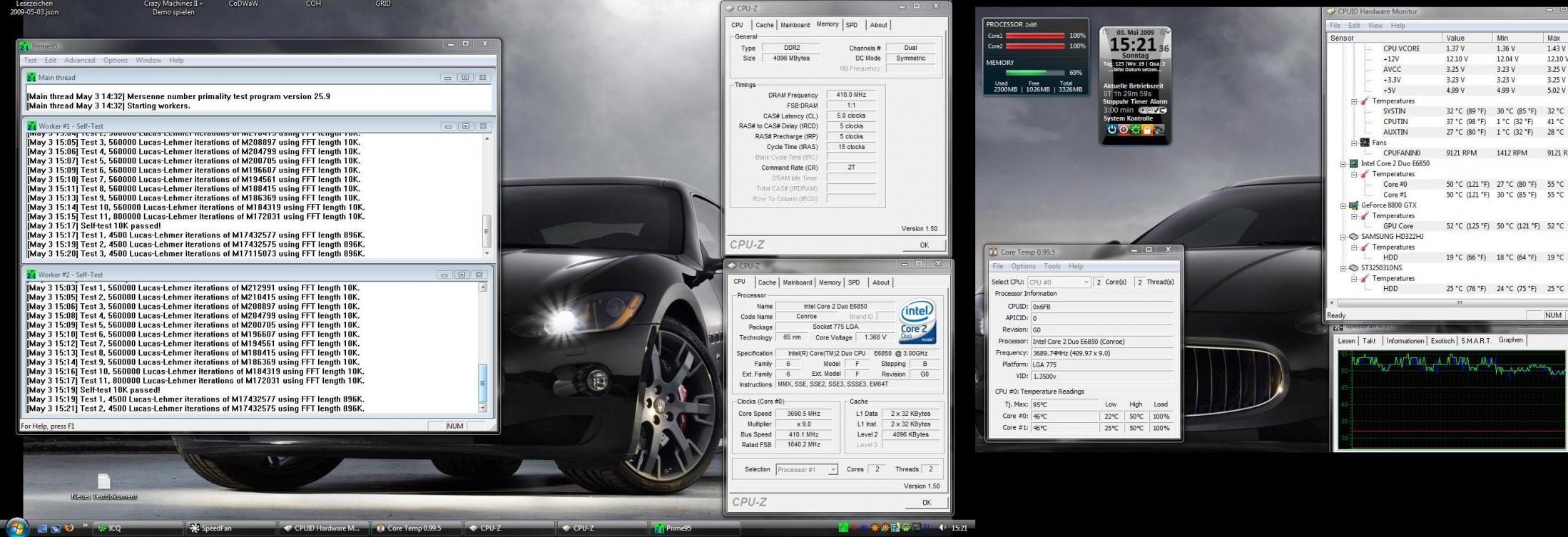Image resolution: width=1568 pixels, height=537 pixels.
Task: Select the CPU VCORE row in Hardware Monitor
Action: [1474, 48]
